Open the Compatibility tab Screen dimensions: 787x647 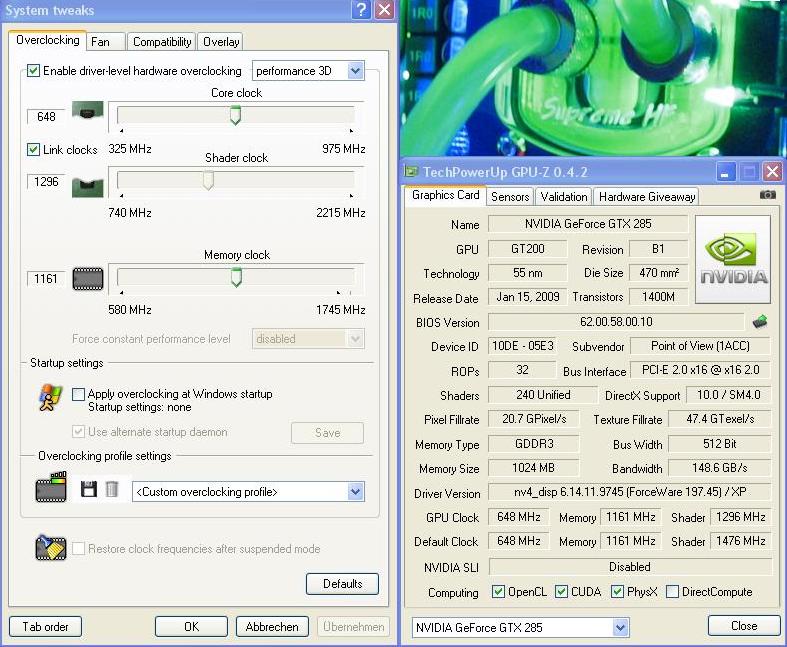click(162, 42)
